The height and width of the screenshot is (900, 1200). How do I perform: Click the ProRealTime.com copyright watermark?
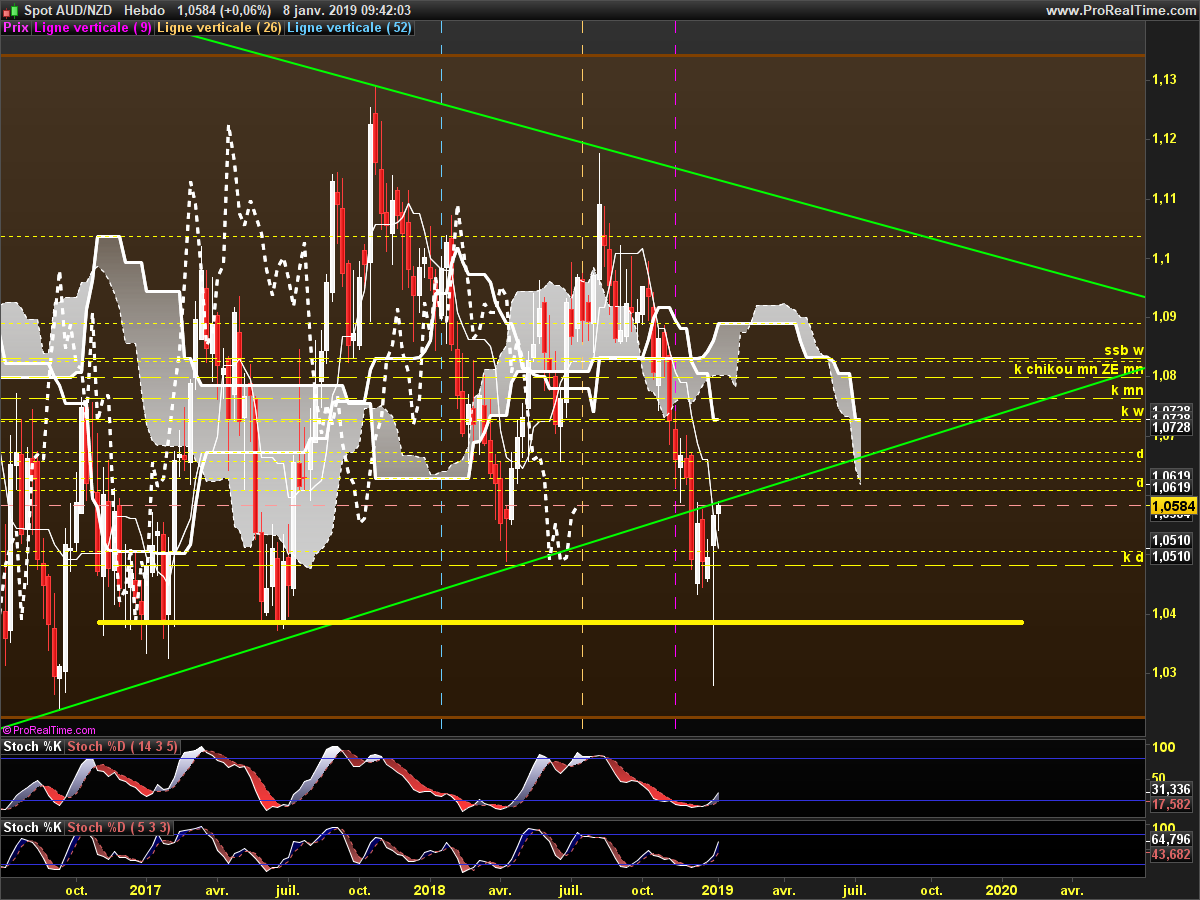coord(49,731)
